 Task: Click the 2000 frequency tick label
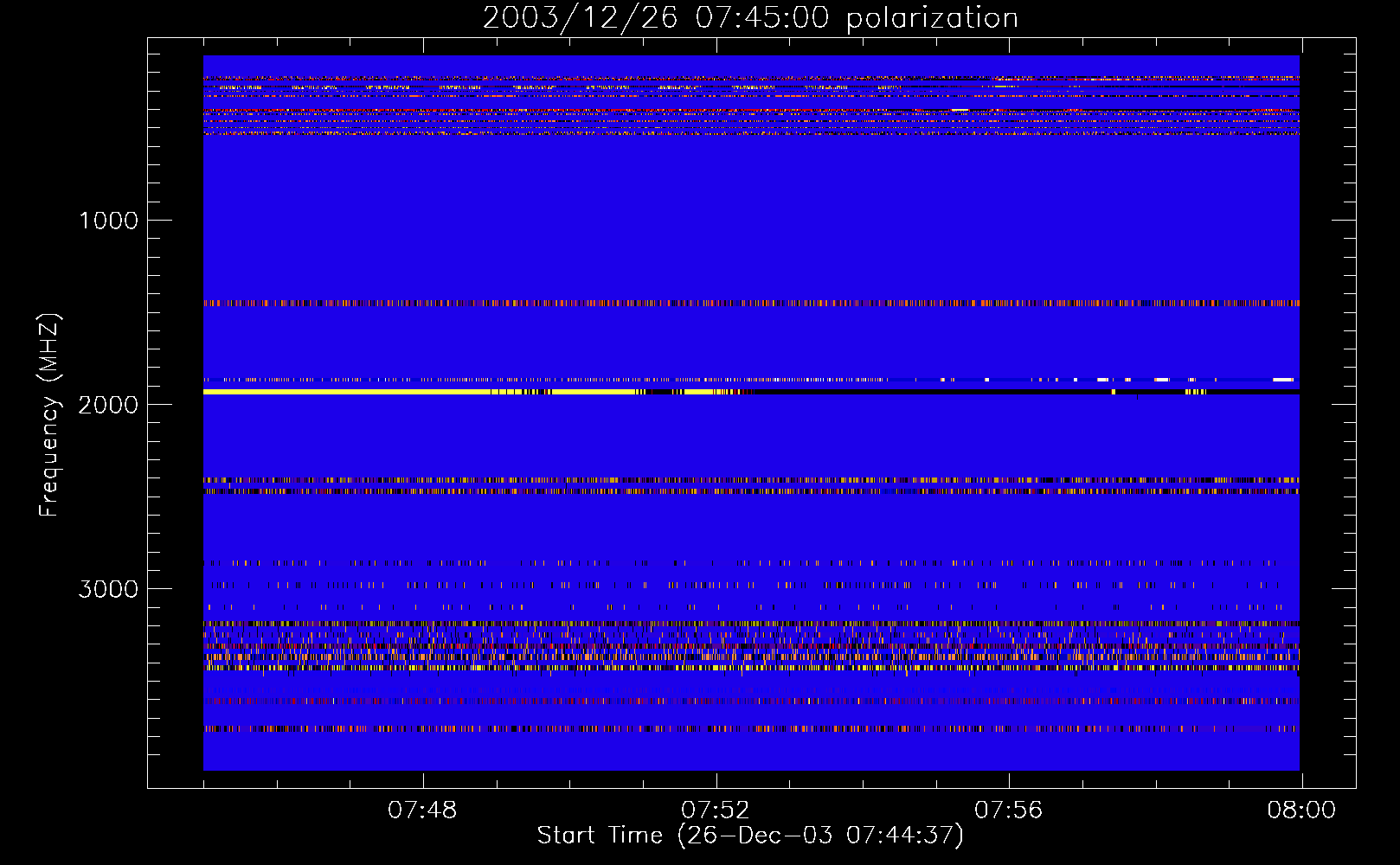(x=108, y=405)
